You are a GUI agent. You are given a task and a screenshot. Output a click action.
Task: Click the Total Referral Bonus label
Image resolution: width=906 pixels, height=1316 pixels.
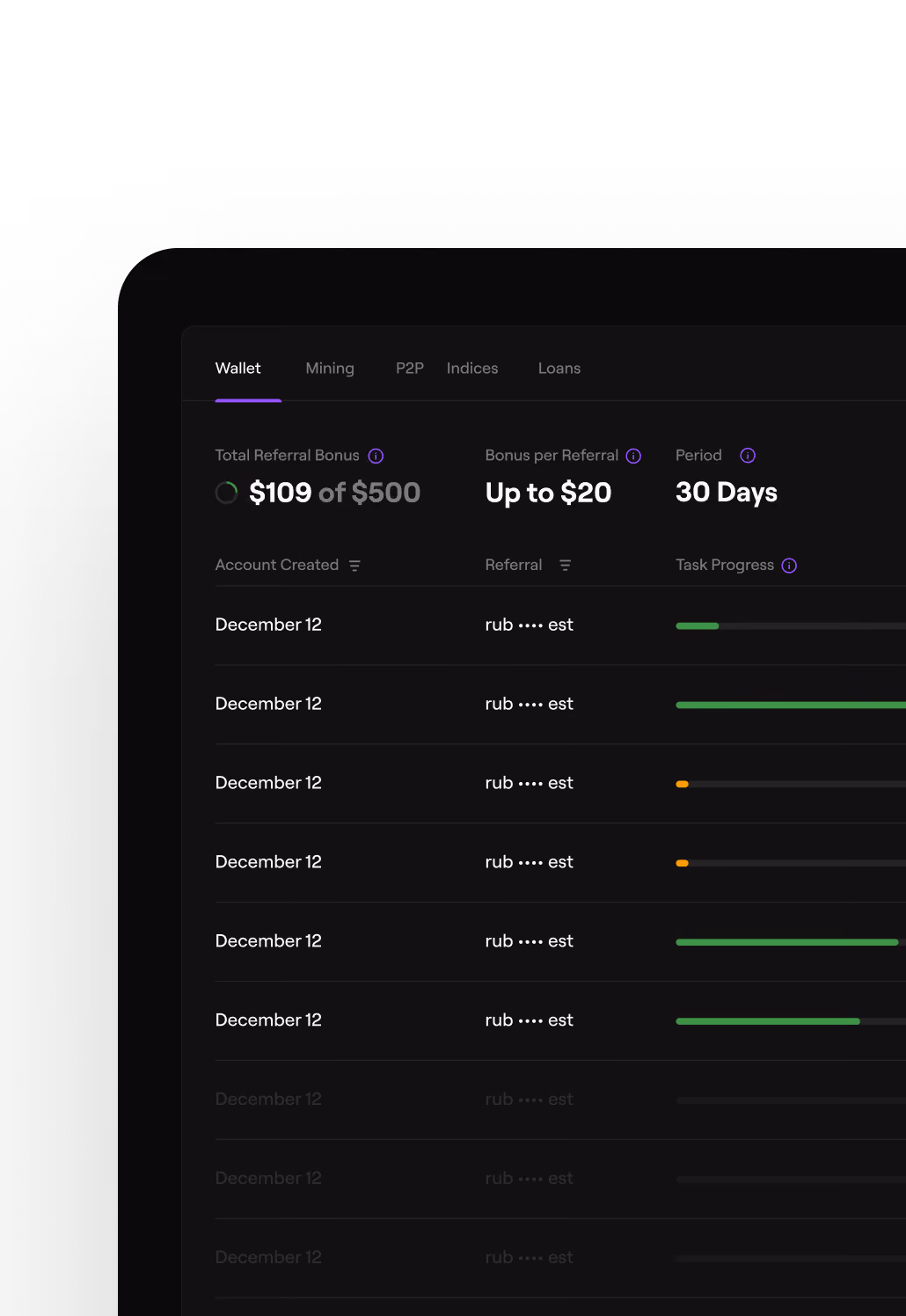coord(288,455)
